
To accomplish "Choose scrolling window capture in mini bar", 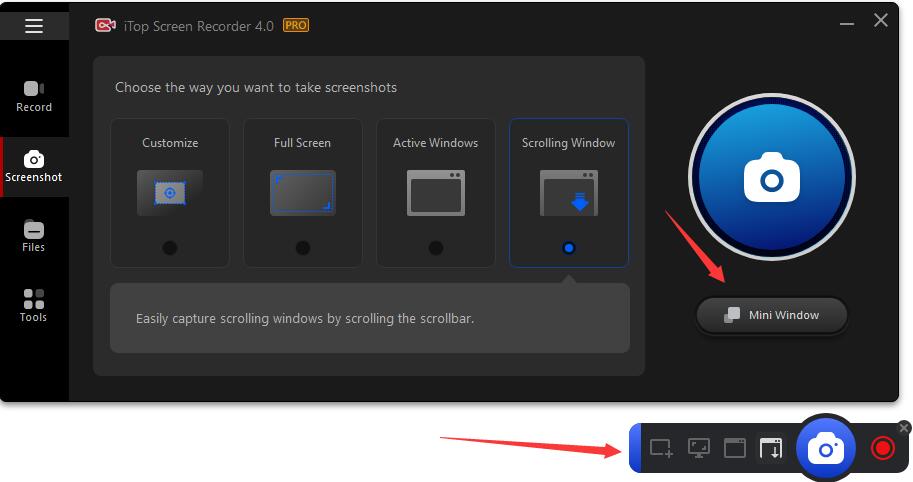I will pos(771,449).
